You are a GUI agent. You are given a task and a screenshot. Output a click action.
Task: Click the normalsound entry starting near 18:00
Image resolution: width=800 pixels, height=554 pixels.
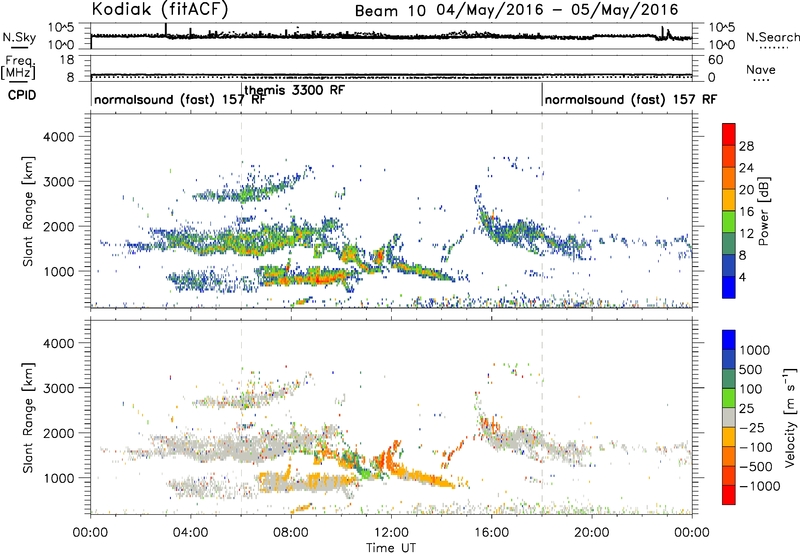coord(631,99)
